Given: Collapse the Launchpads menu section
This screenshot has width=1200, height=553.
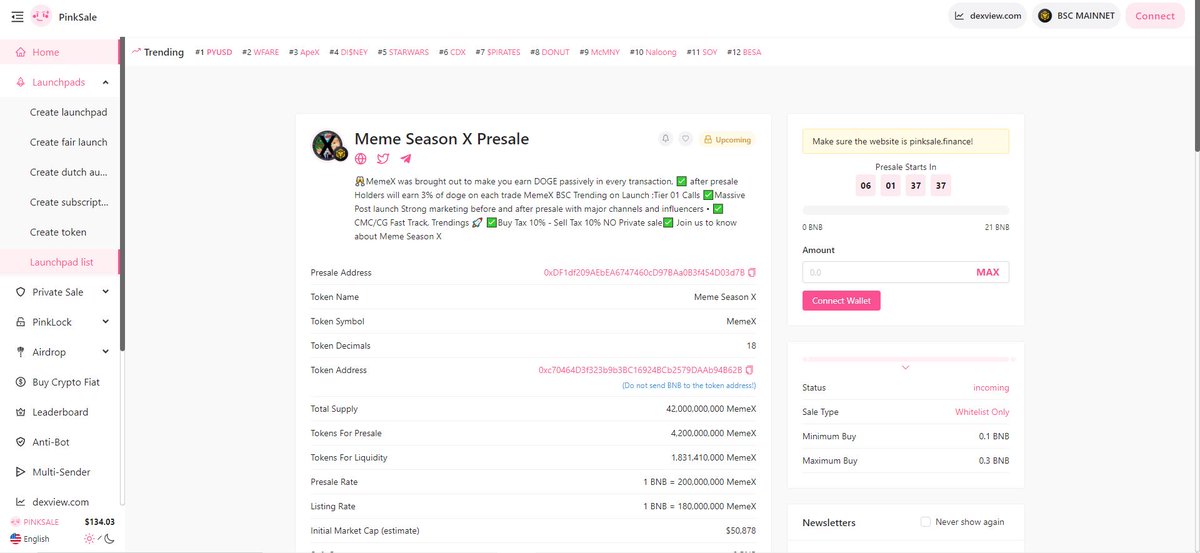Looking at the screenshot, I should pos(106,82).
